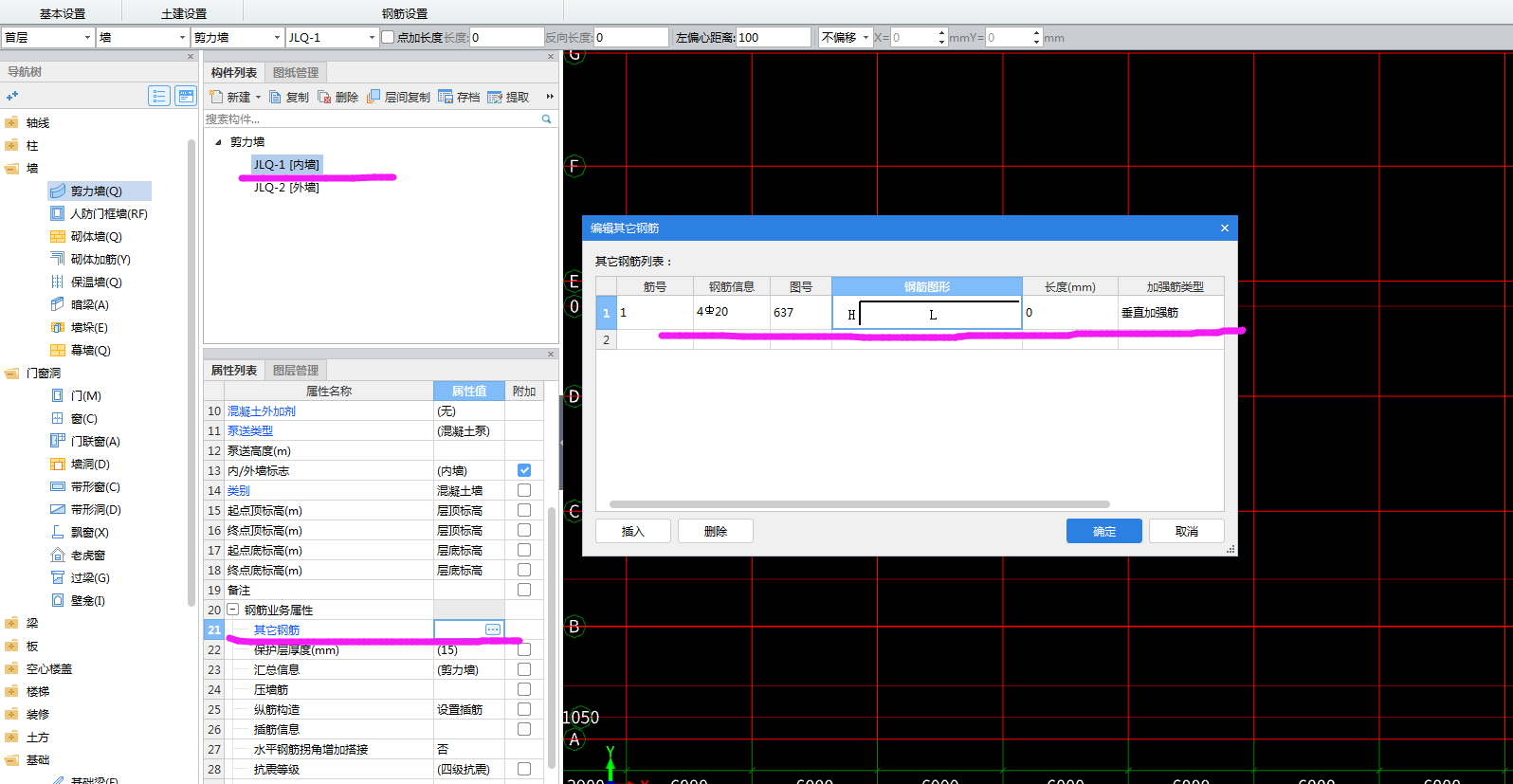
Task: Select the 剪力墙(Q) shear wall icon in the navigation tree
Action: [x=58, y=191]
